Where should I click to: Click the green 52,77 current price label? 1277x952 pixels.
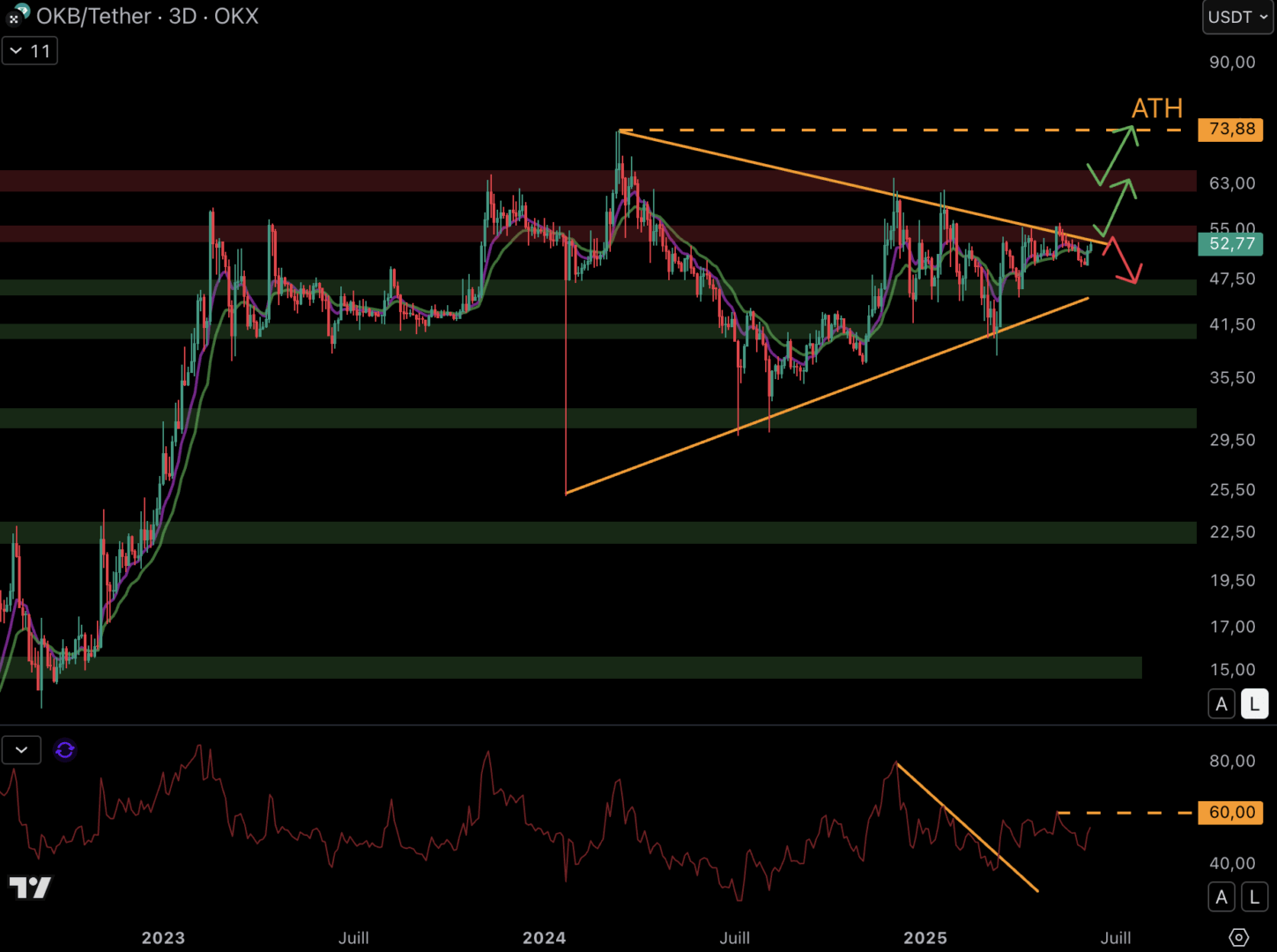pos(1231,243)
